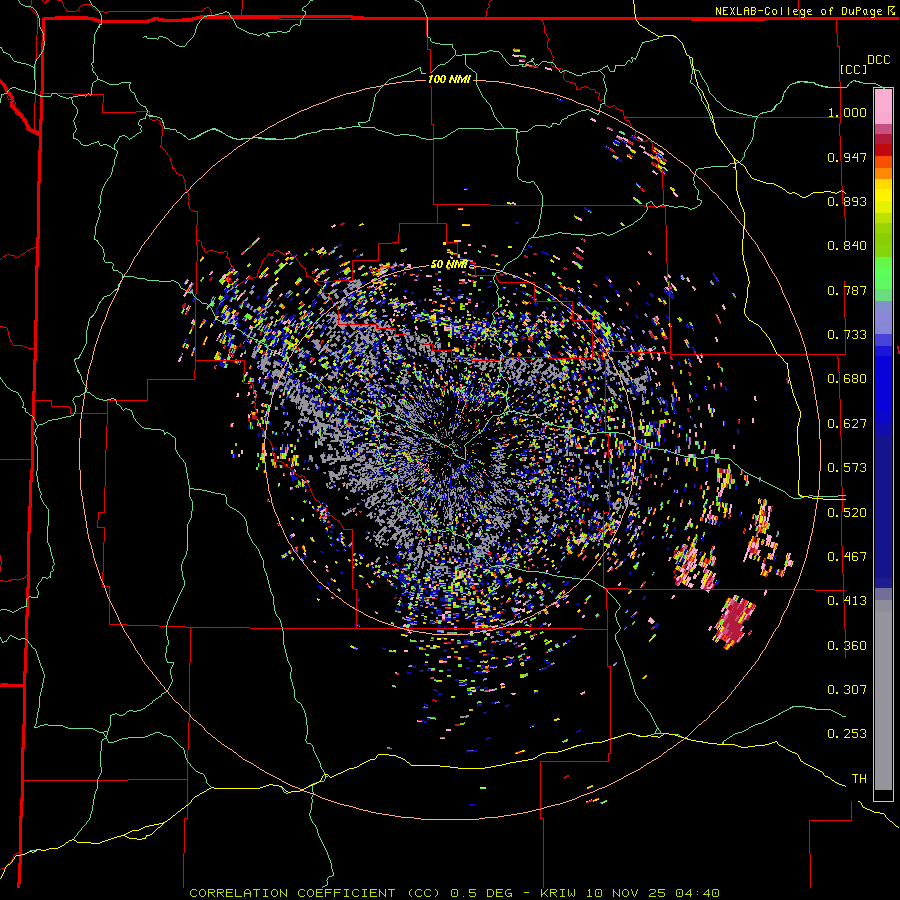Pick the bright green band of the color scale
Image resolution: width=900 pixels, height=900 pixels.
883,273
